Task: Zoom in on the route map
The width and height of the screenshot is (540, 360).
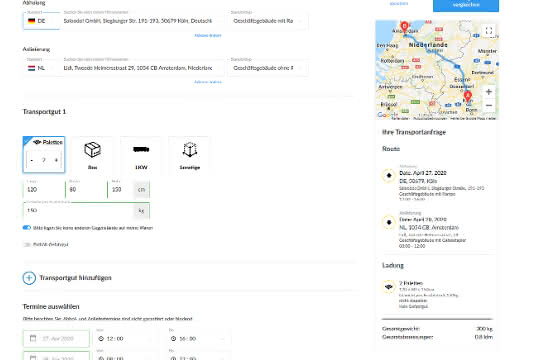Action: [x=489, y=92]
